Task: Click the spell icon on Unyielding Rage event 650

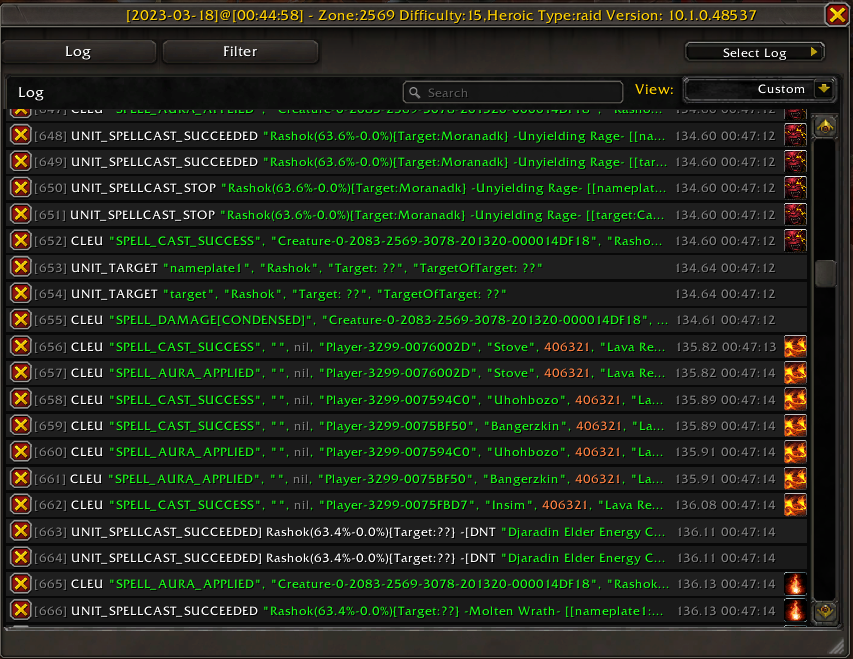Action: 795,187
